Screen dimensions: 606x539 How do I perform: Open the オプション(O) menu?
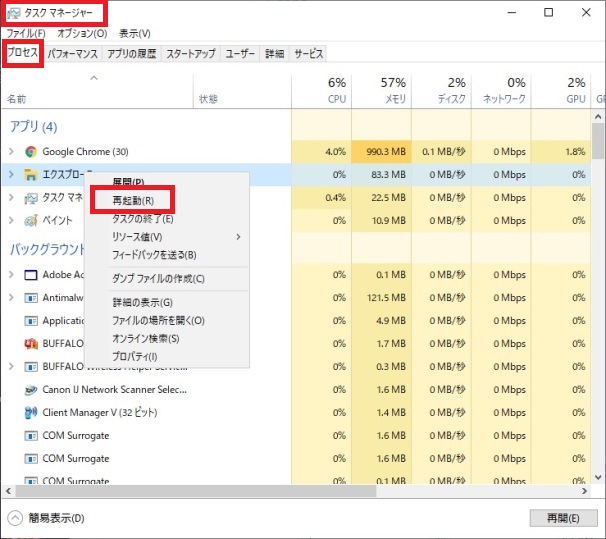point(82,34)
